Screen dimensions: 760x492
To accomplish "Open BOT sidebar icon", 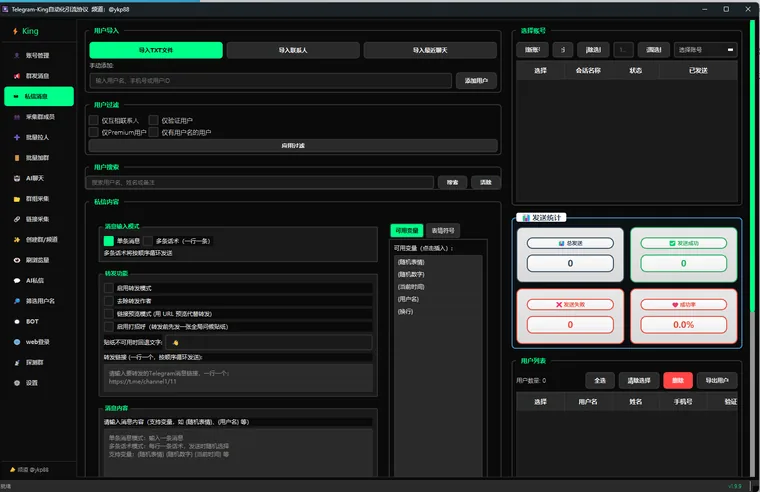I will pos(17,321).
